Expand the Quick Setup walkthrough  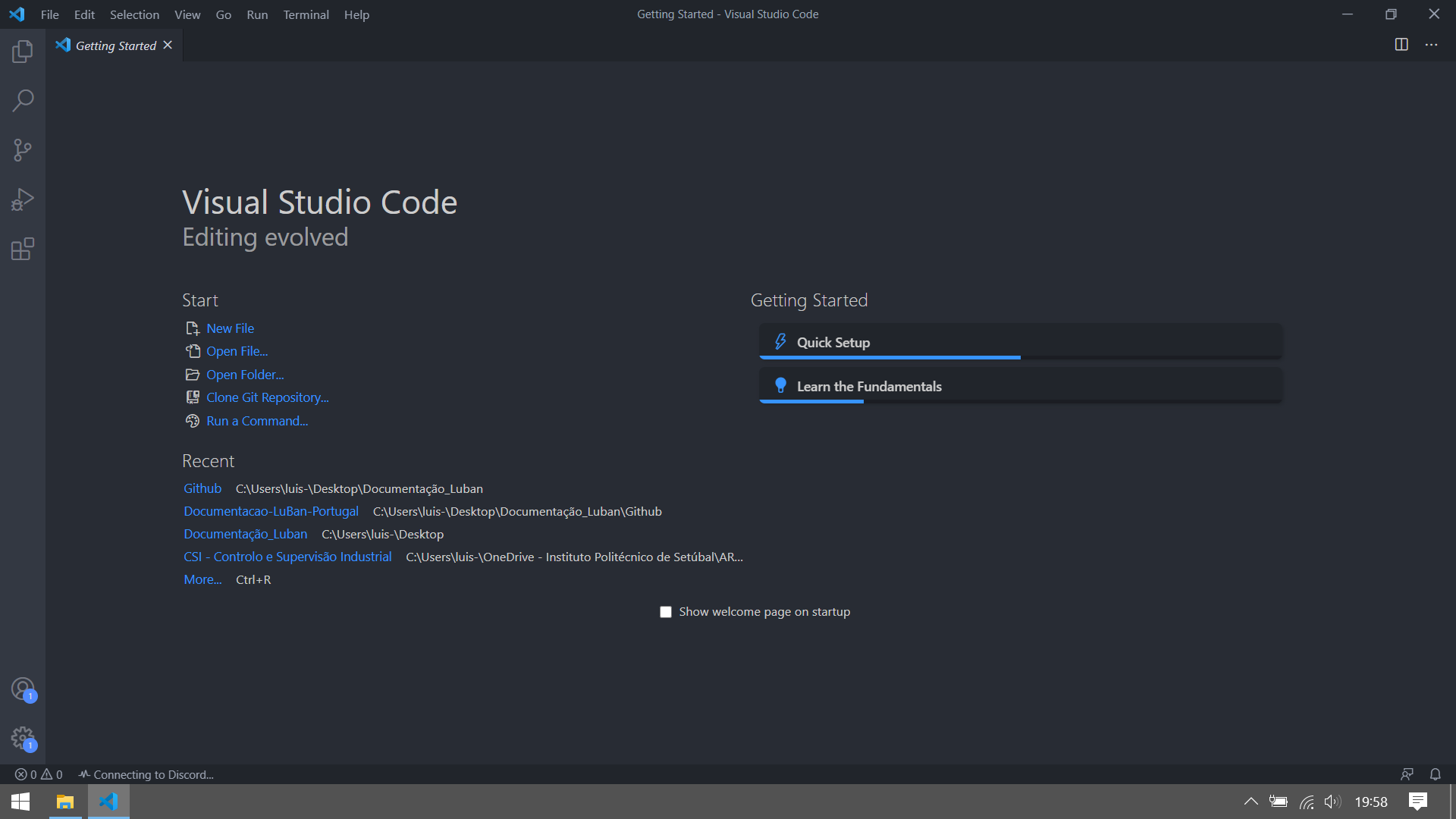(x=1021, y=342)
